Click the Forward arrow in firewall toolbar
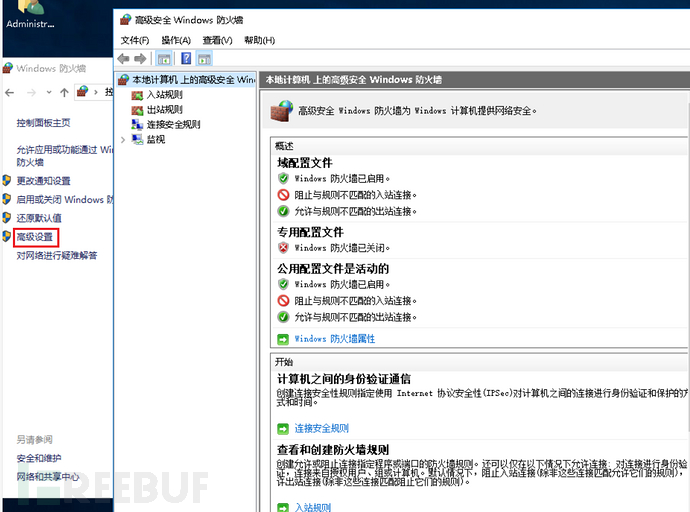The image size is (690, 512). [140, 59]
